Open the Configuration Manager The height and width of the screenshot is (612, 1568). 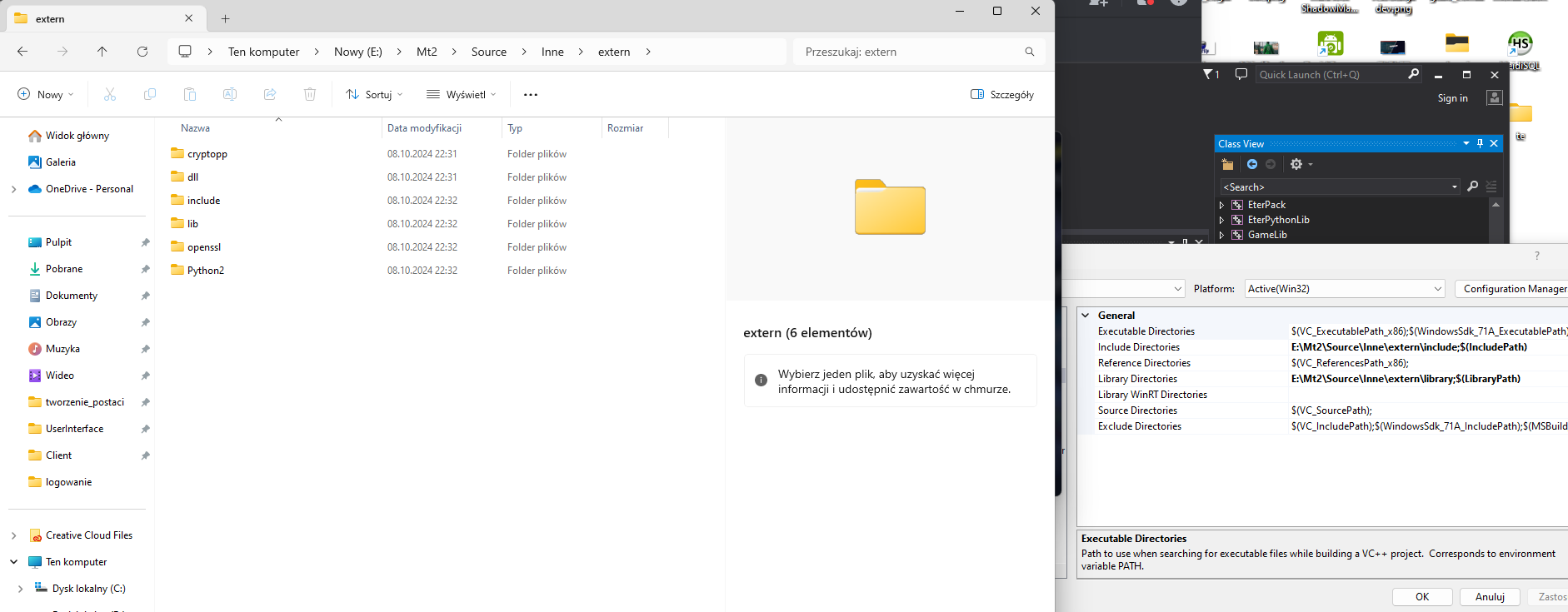(1513, 289)
